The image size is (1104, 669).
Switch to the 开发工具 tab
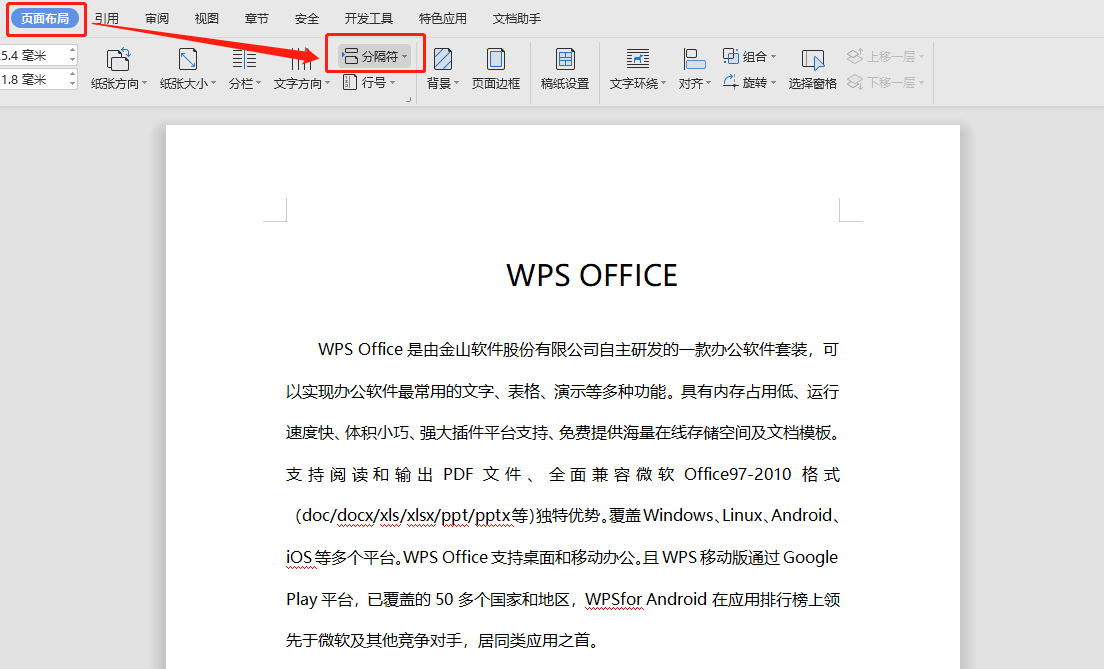369,18
